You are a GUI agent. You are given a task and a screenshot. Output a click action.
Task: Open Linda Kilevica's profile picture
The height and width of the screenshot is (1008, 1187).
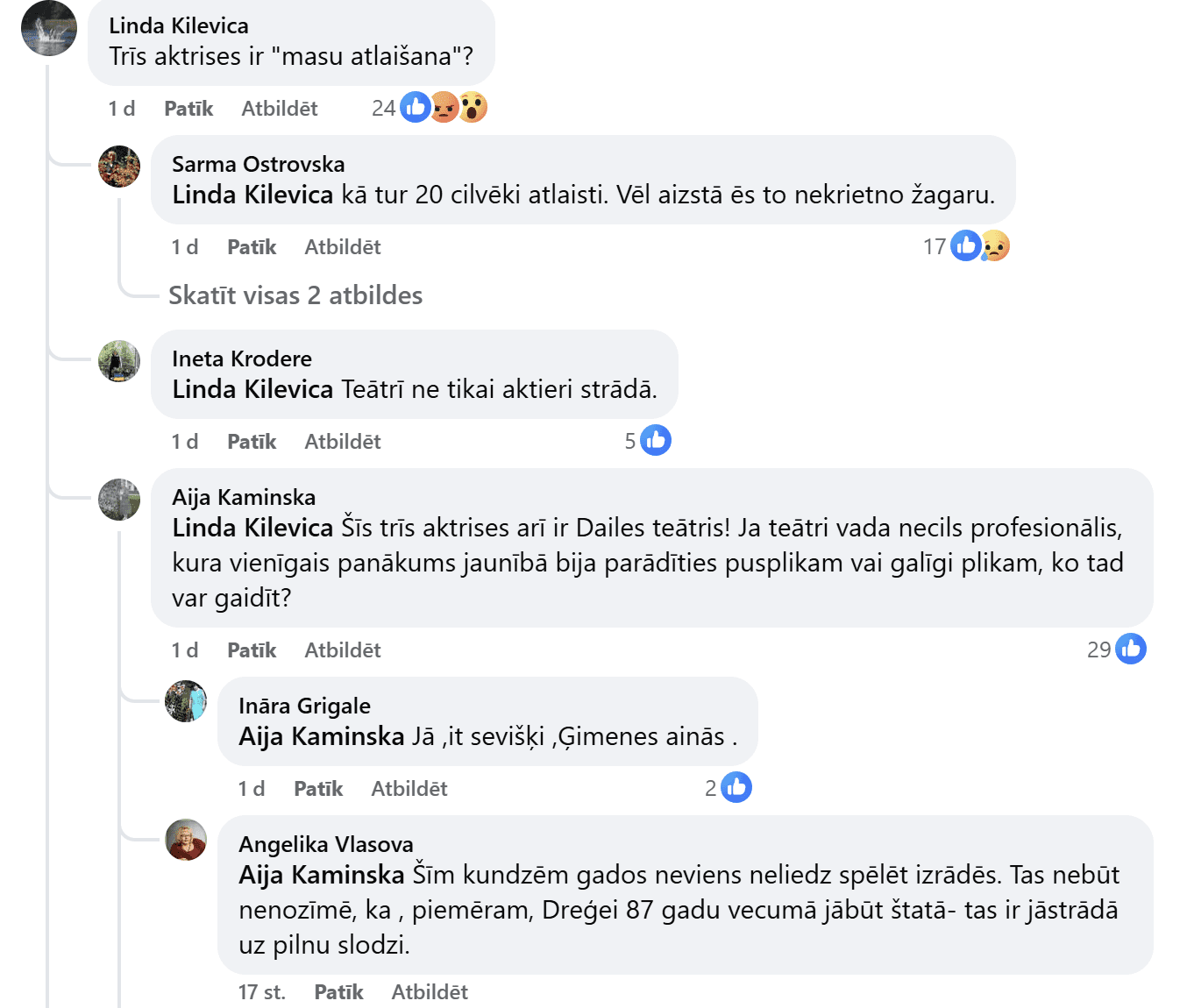pyautogui.click(x=49, y=28)
